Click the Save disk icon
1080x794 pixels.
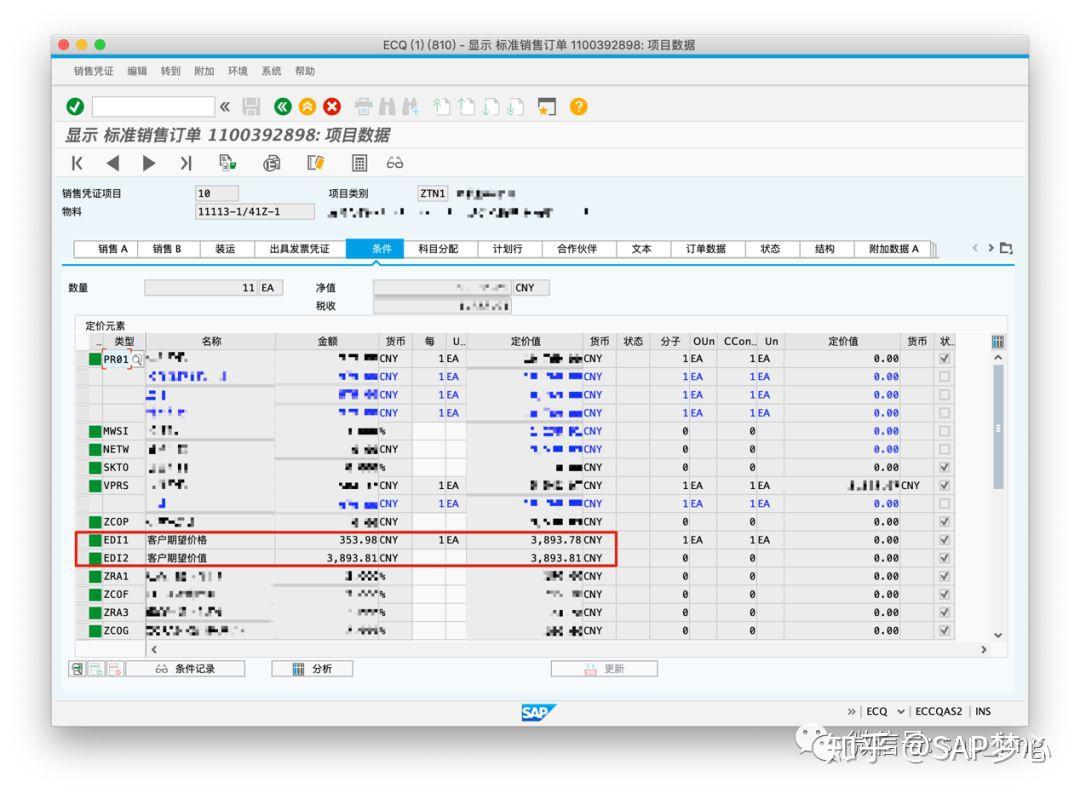(251, 107)
